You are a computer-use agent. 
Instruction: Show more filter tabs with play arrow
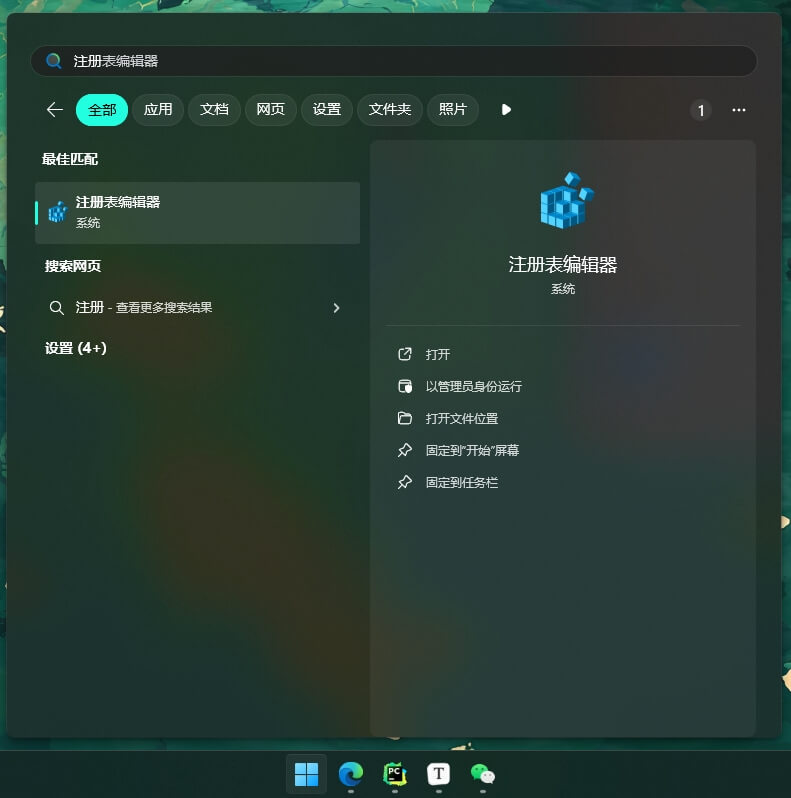pos(506,109)
